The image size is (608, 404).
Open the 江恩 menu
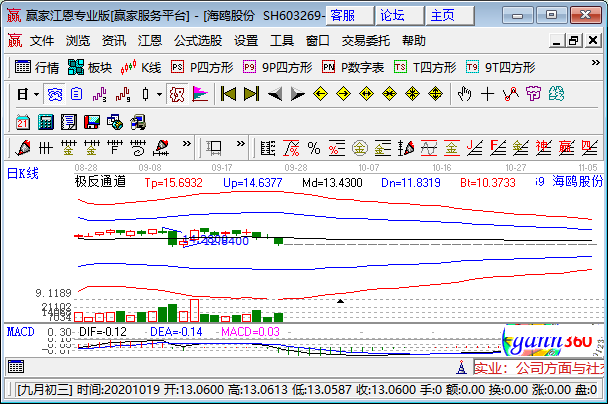tap(150, 41)
